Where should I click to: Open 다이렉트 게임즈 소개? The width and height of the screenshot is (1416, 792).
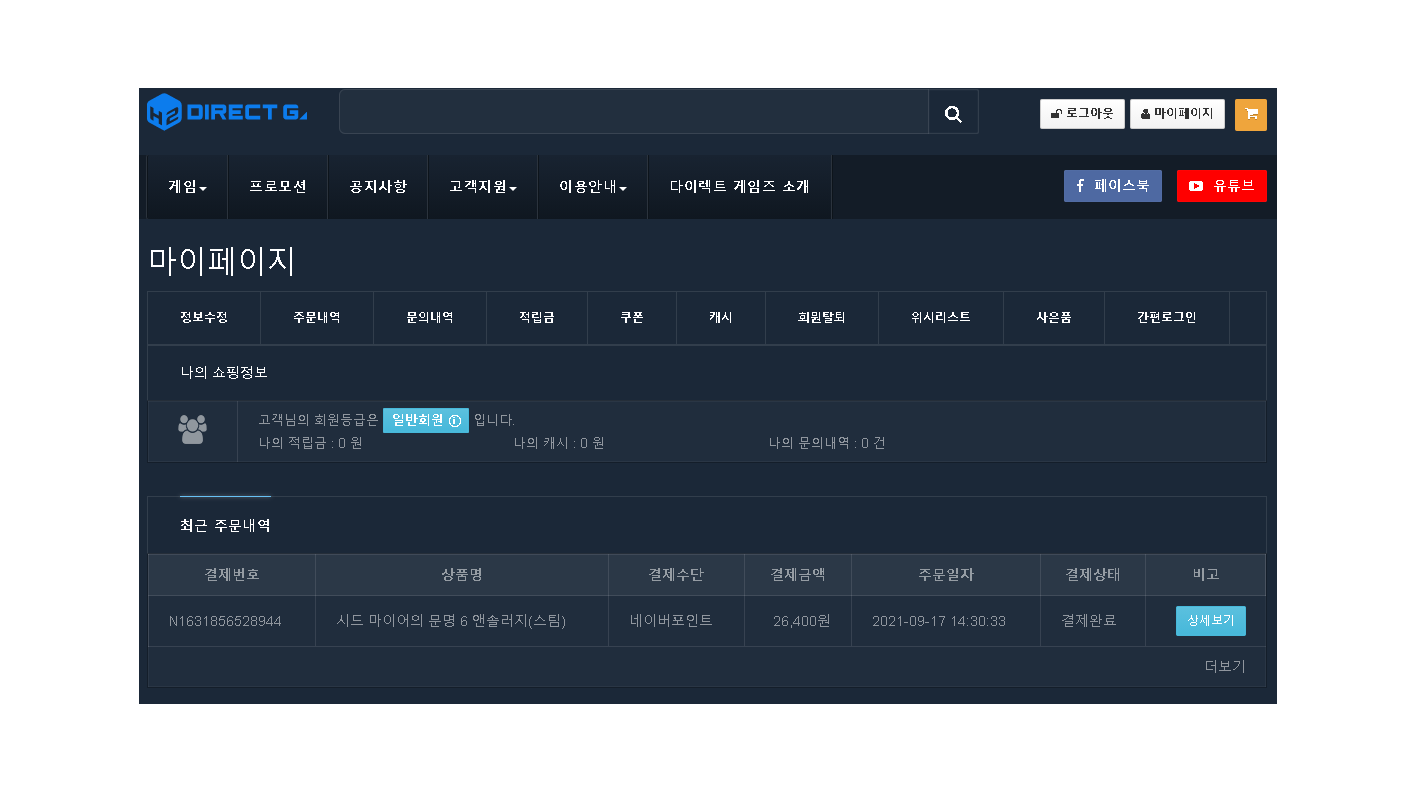(739, 187)
